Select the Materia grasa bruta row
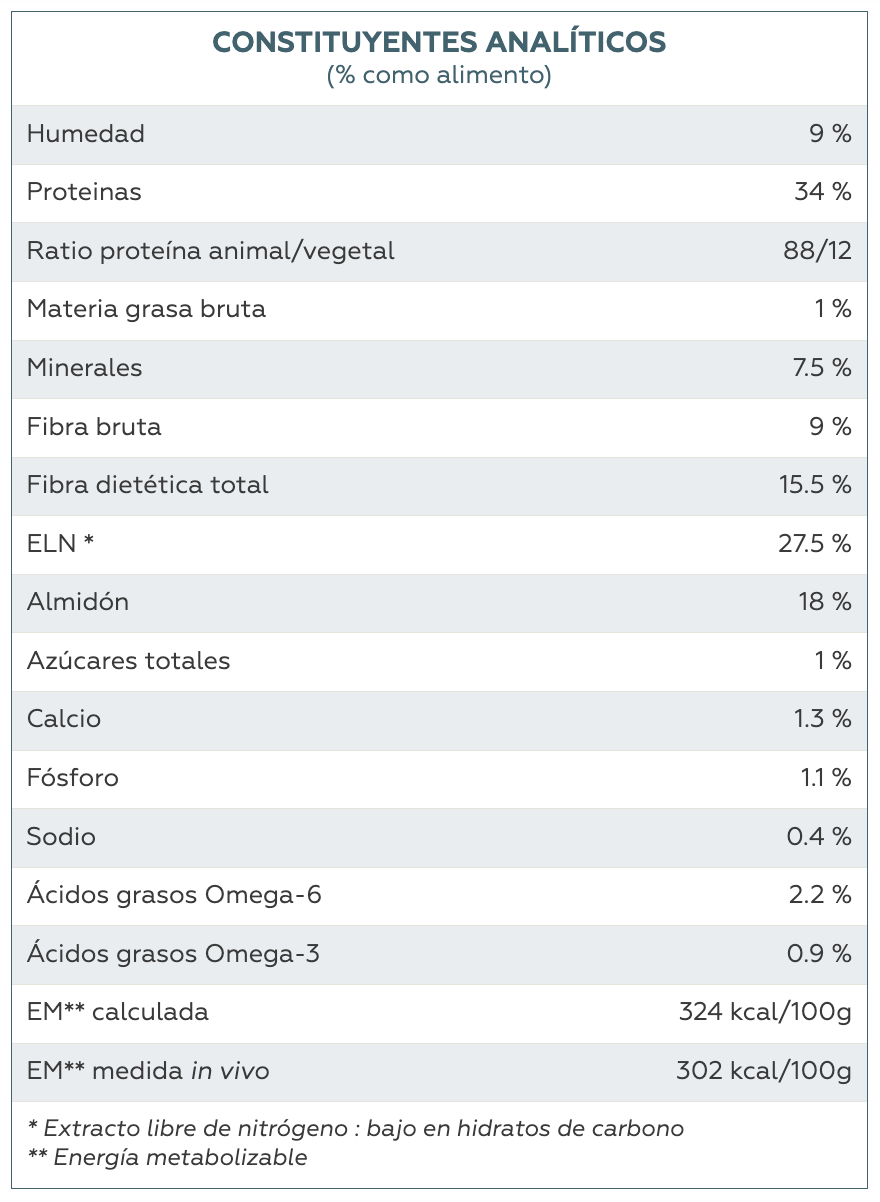 (x=440, y=309)
